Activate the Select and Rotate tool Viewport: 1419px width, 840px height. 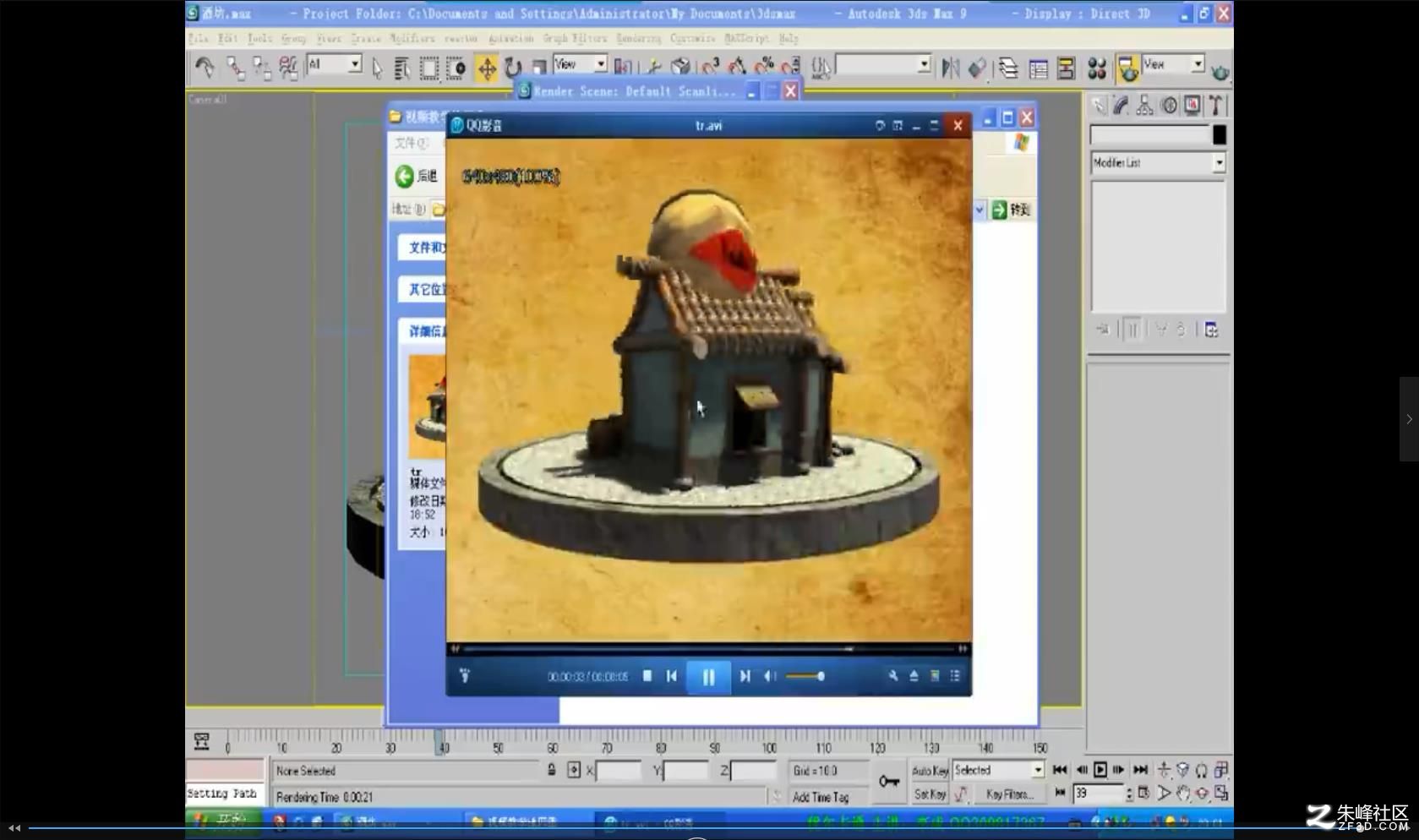[x=513, y=68]
